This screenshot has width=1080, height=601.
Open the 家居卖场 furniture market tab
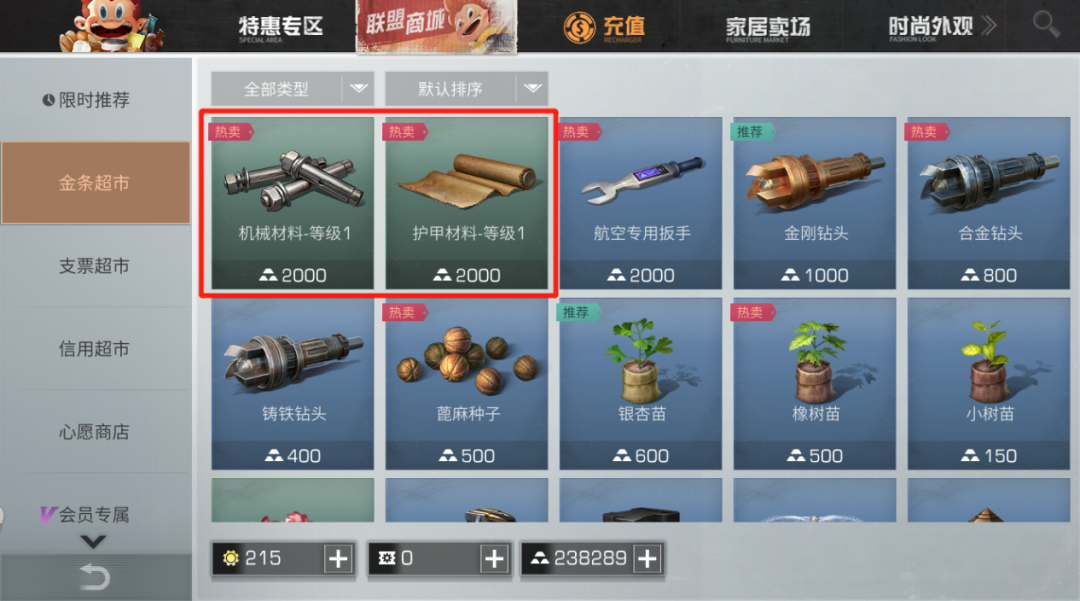[x=767, y=28]
